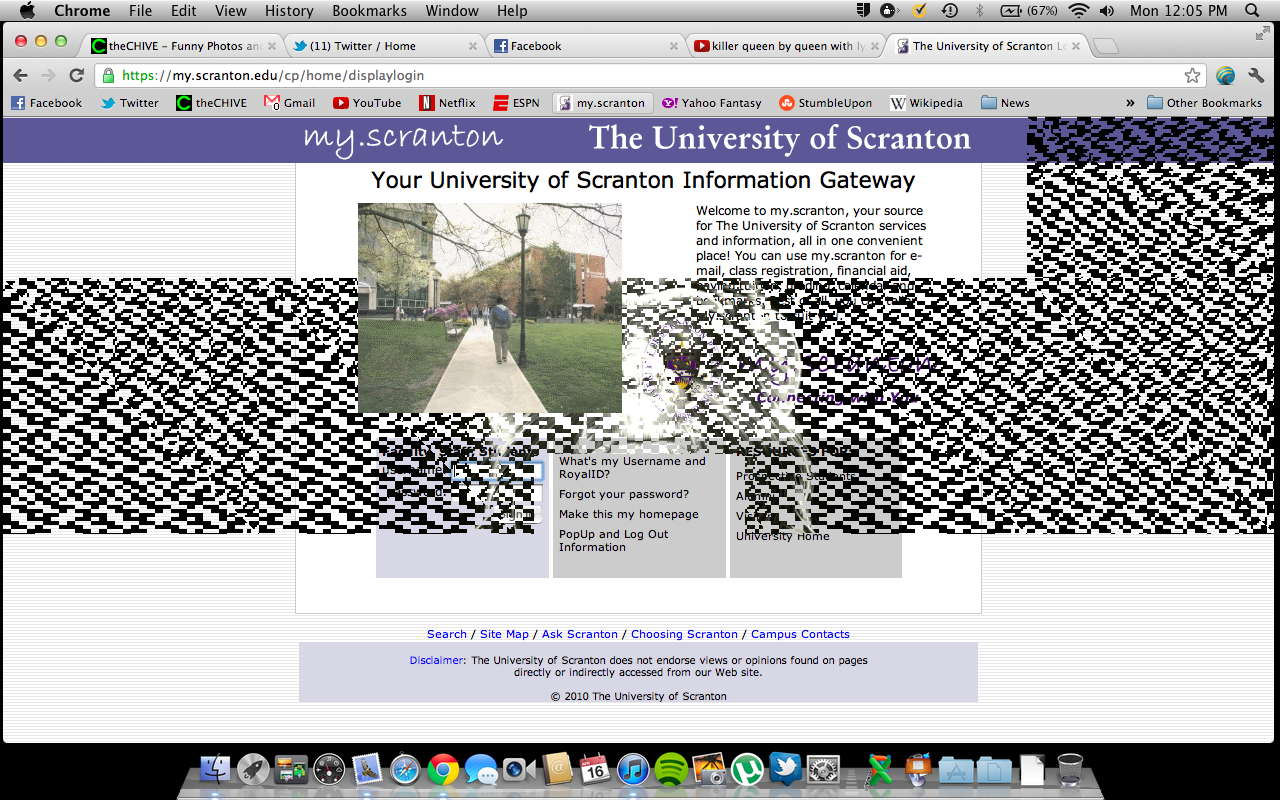The image size is (1280, 800).
Task: Open the Apple menu
Action: 27,11
